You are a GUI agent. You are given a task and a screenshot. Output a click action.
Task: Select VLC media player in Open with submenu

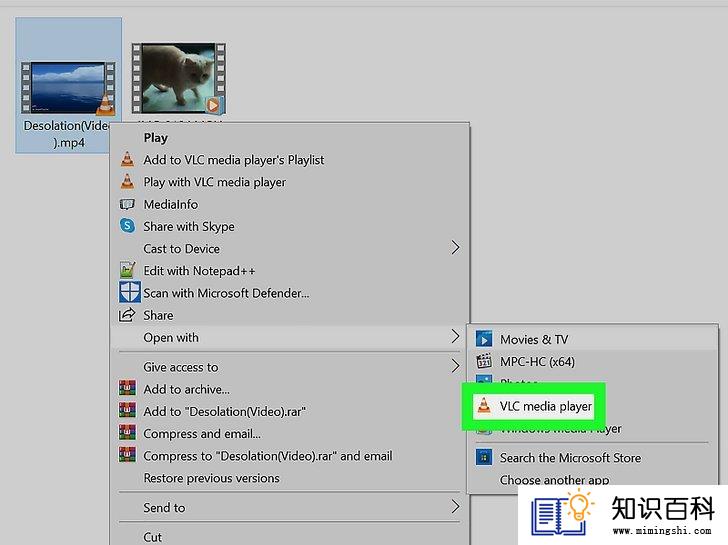click(x=546, y=407)
